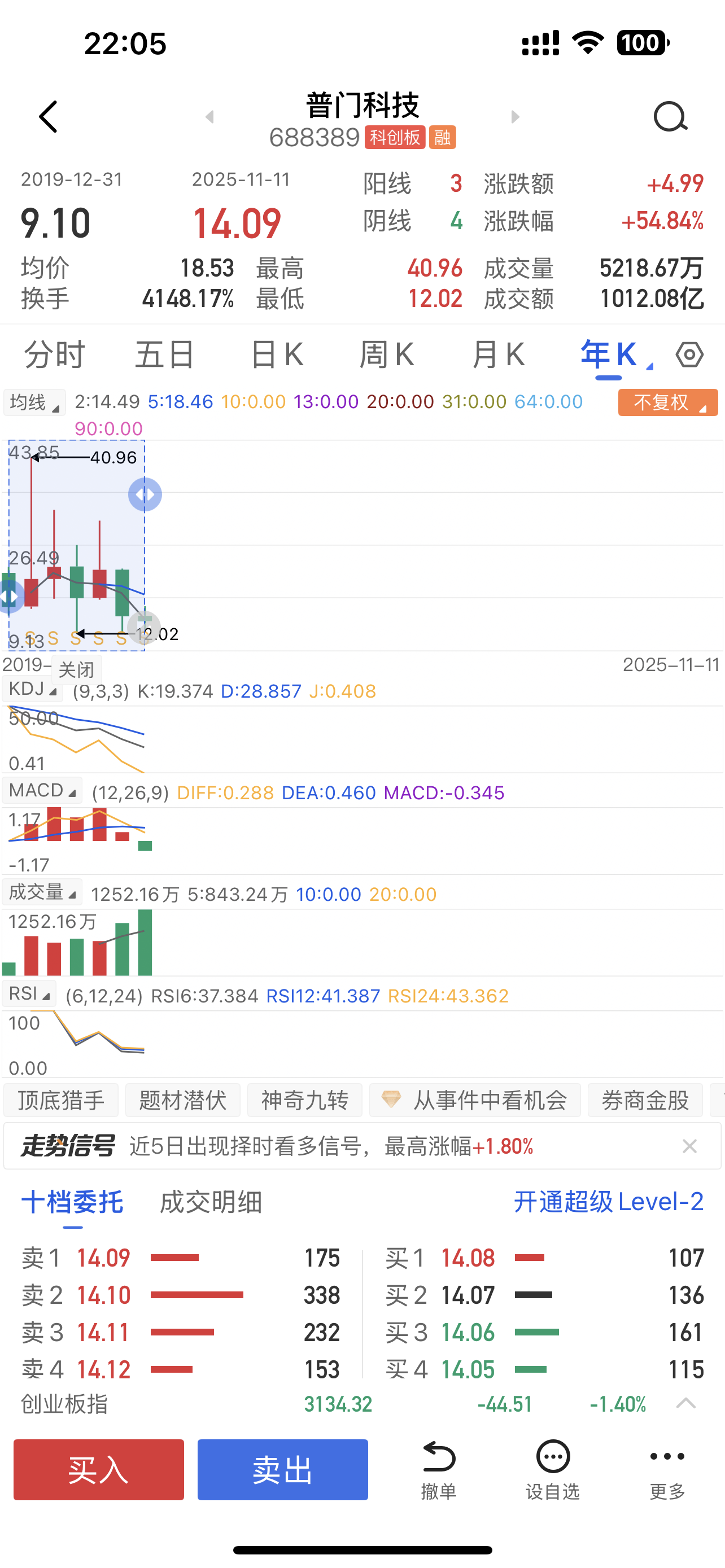
Task: Tap the 科创板 badge
Action: pyautogui.click(x=395, y=138)
